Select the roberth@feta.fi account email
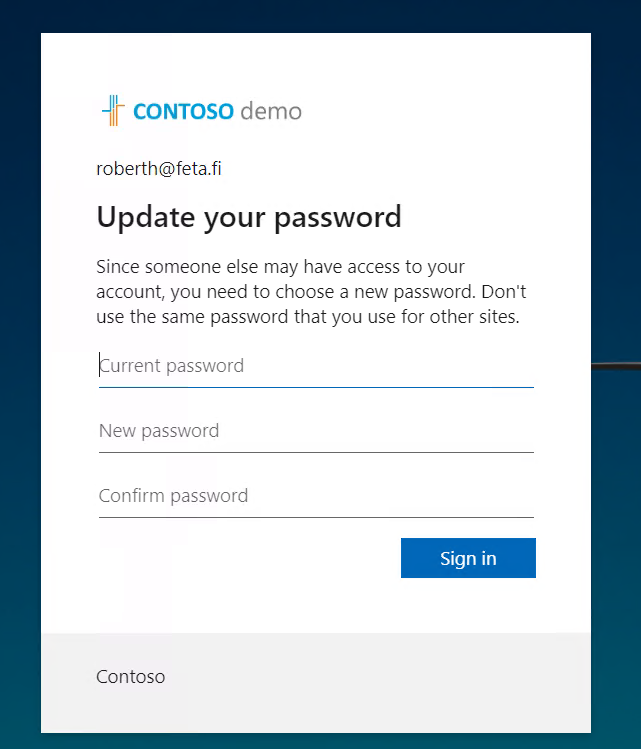This screenshot has width=641, height=749. (x=159, y=169)
